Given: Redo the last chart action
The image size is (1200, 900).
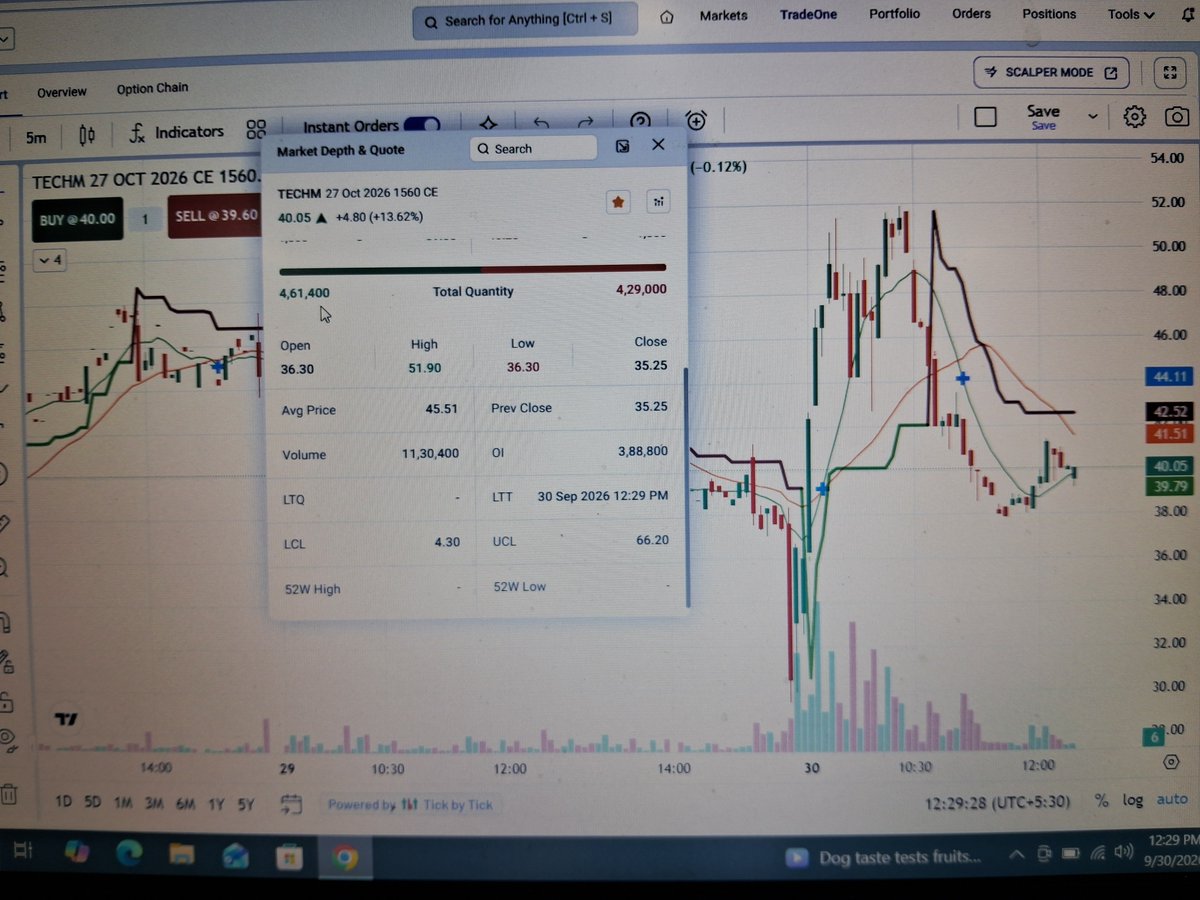Looking at the screenshot, I should click(586, 122).
